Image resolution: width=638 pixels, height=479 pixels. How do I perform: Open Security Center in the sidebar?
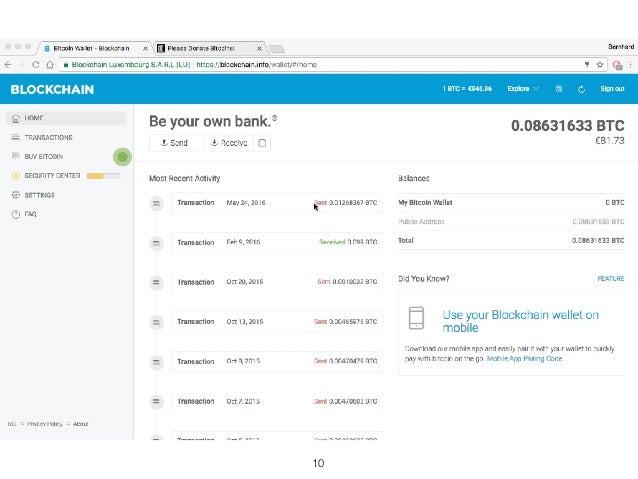[x=66, y=176]
